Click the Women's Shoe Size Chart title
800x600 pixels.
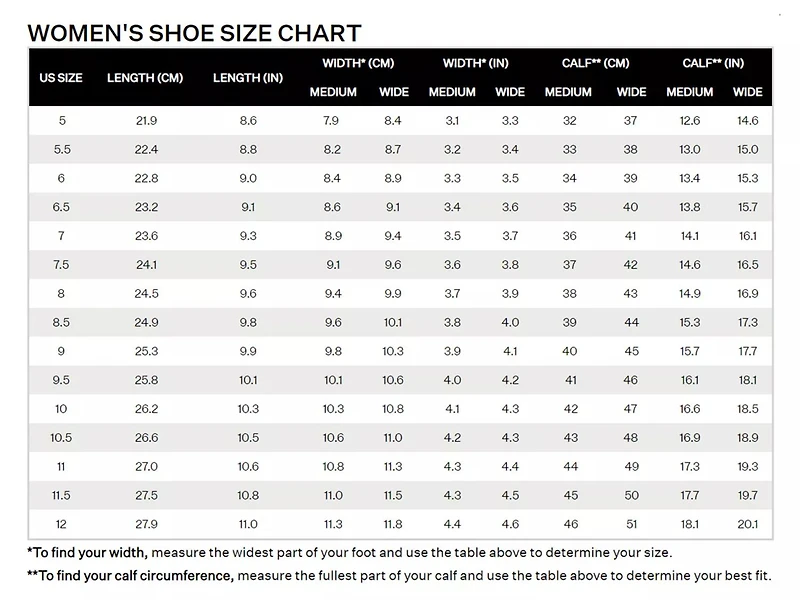click(x=194, y=33)
